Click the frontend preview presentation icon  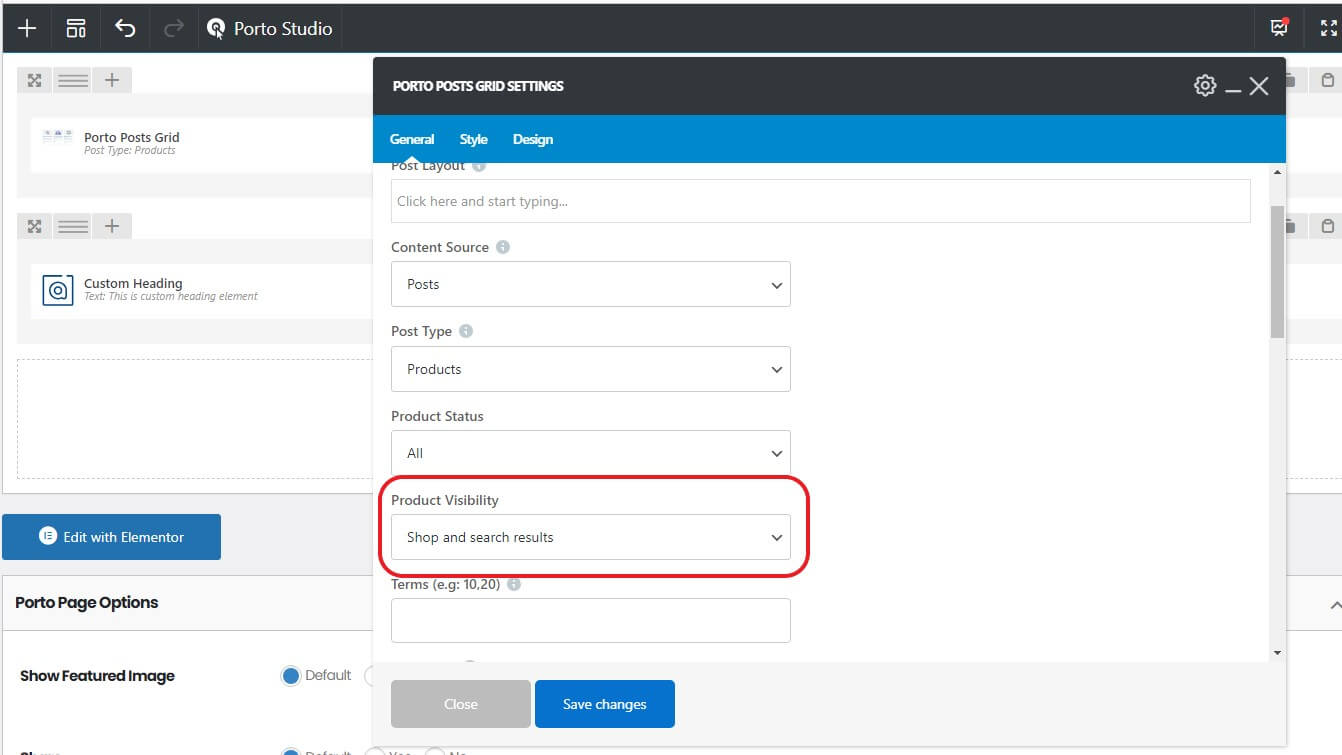coord(1279,28)
